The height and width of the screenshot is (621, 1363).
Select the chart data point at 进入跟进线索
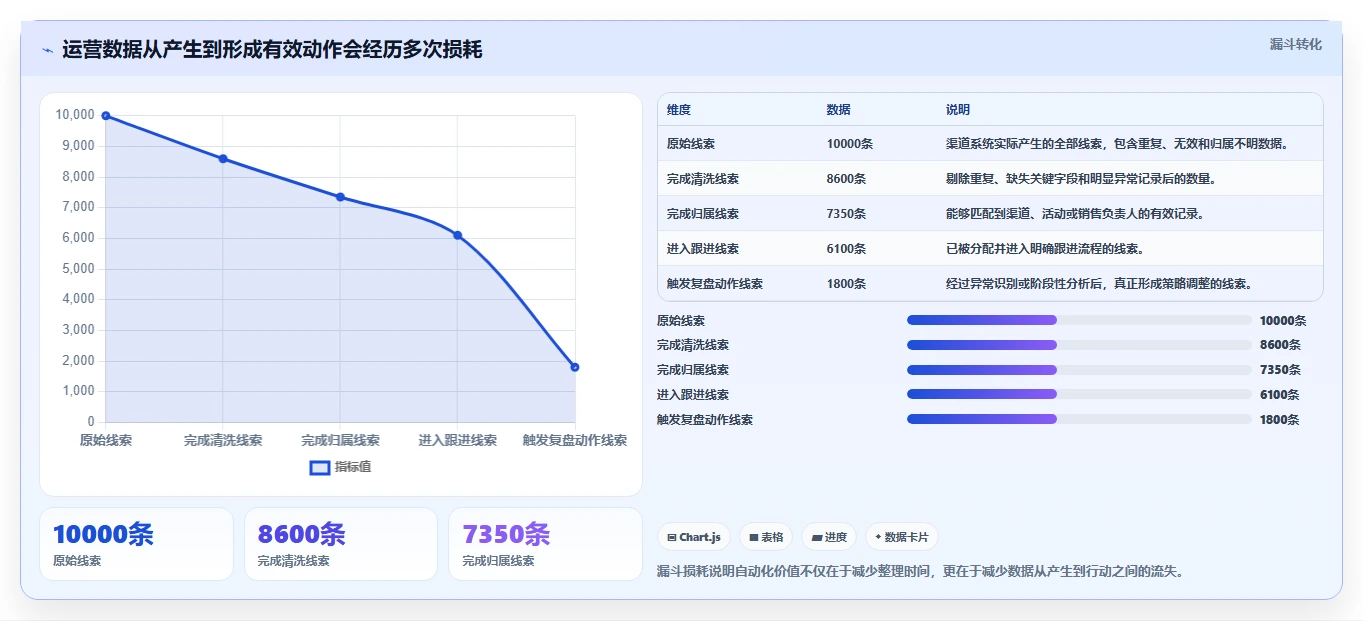457,235
